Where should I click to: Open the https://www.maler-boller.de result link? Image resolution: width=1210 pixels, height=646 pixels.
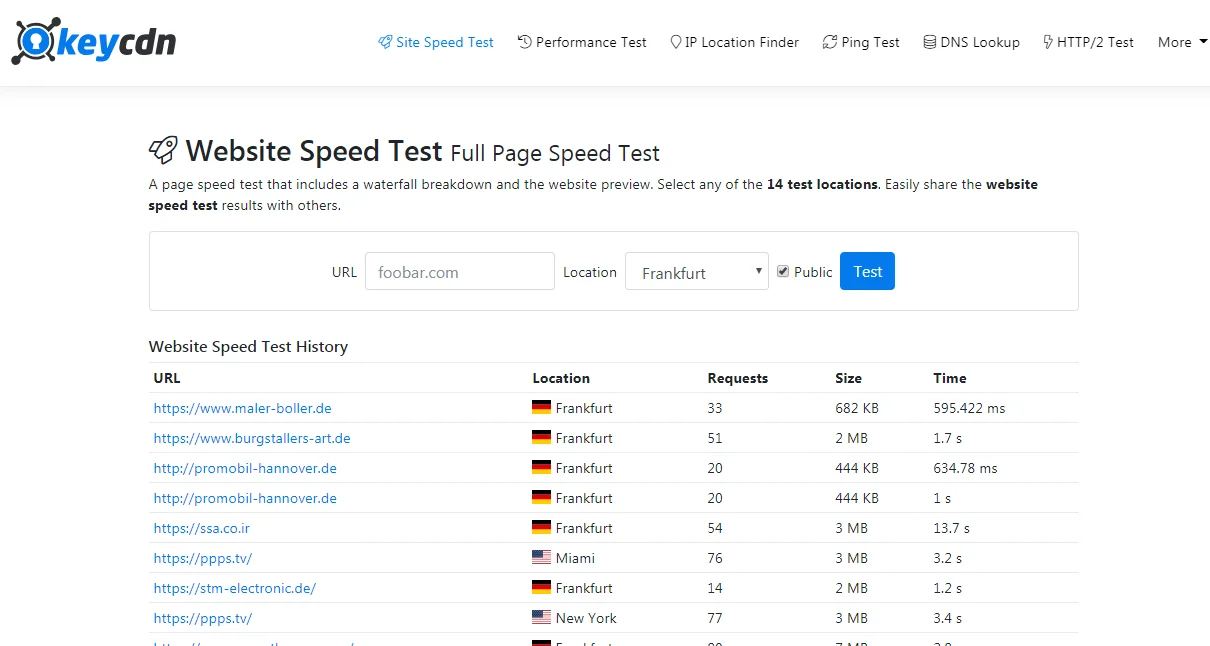[x=242, y=408]
